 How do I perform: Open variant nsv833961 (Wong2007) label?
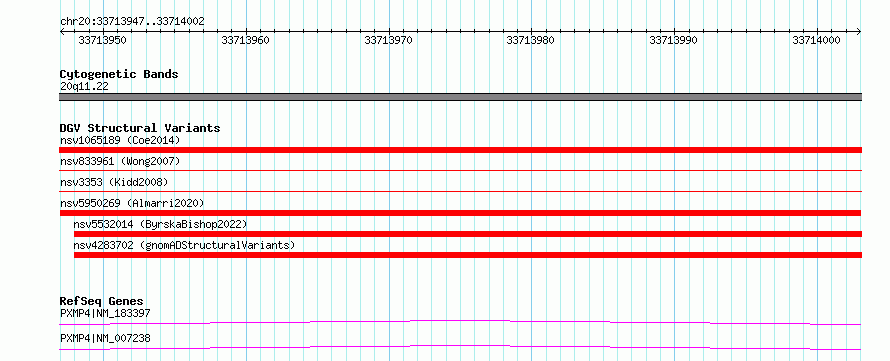[120, 161]
